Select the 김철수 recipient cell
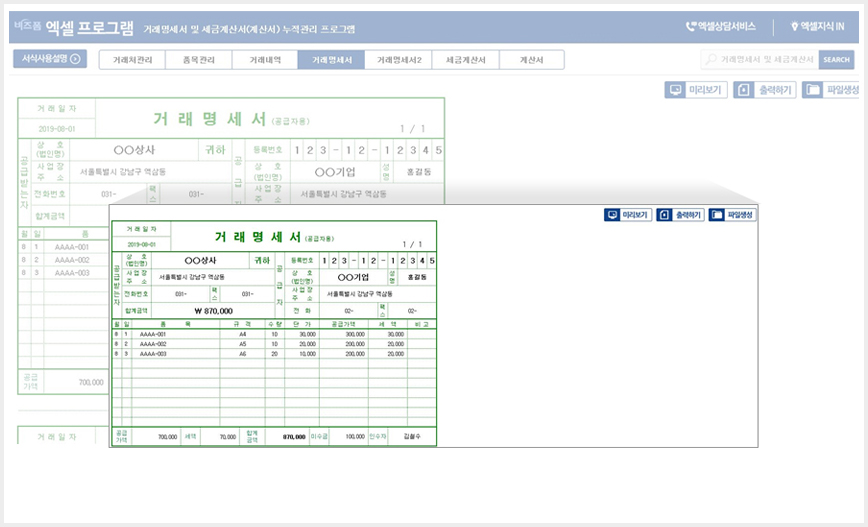 [x=412, y=437]
